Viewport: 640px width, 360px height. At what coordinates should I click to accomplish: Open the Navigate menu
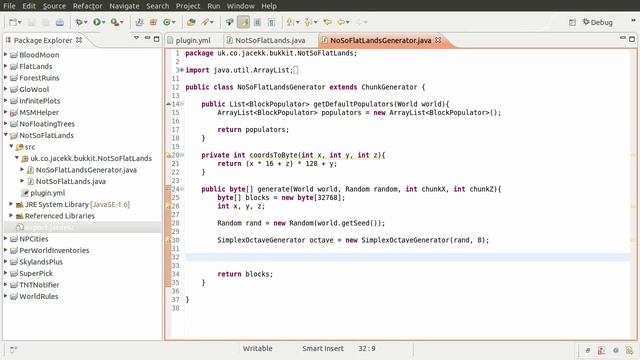tap(124, 6)
